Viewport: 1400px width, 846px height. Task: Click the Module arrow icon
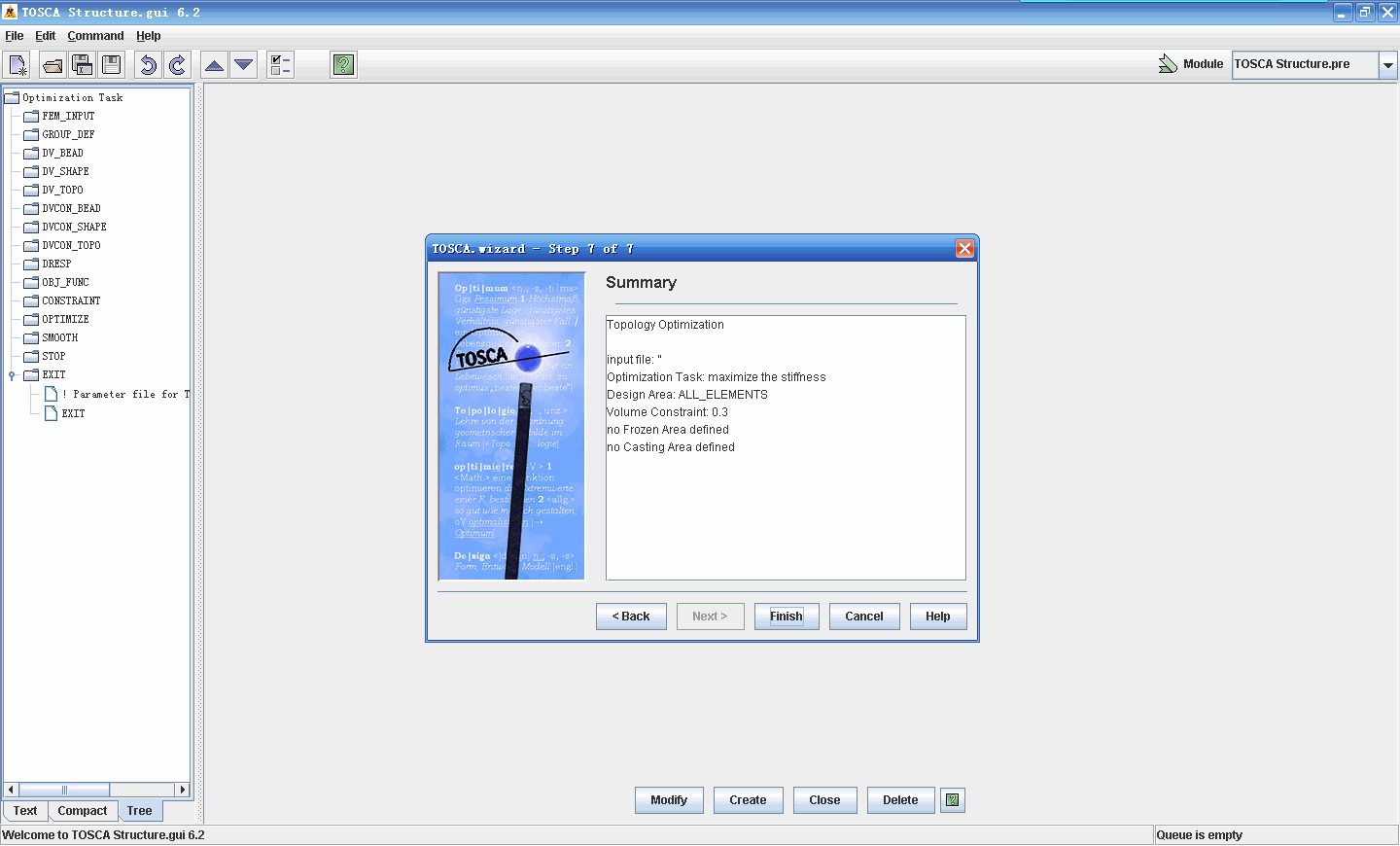click(1168, 64)
